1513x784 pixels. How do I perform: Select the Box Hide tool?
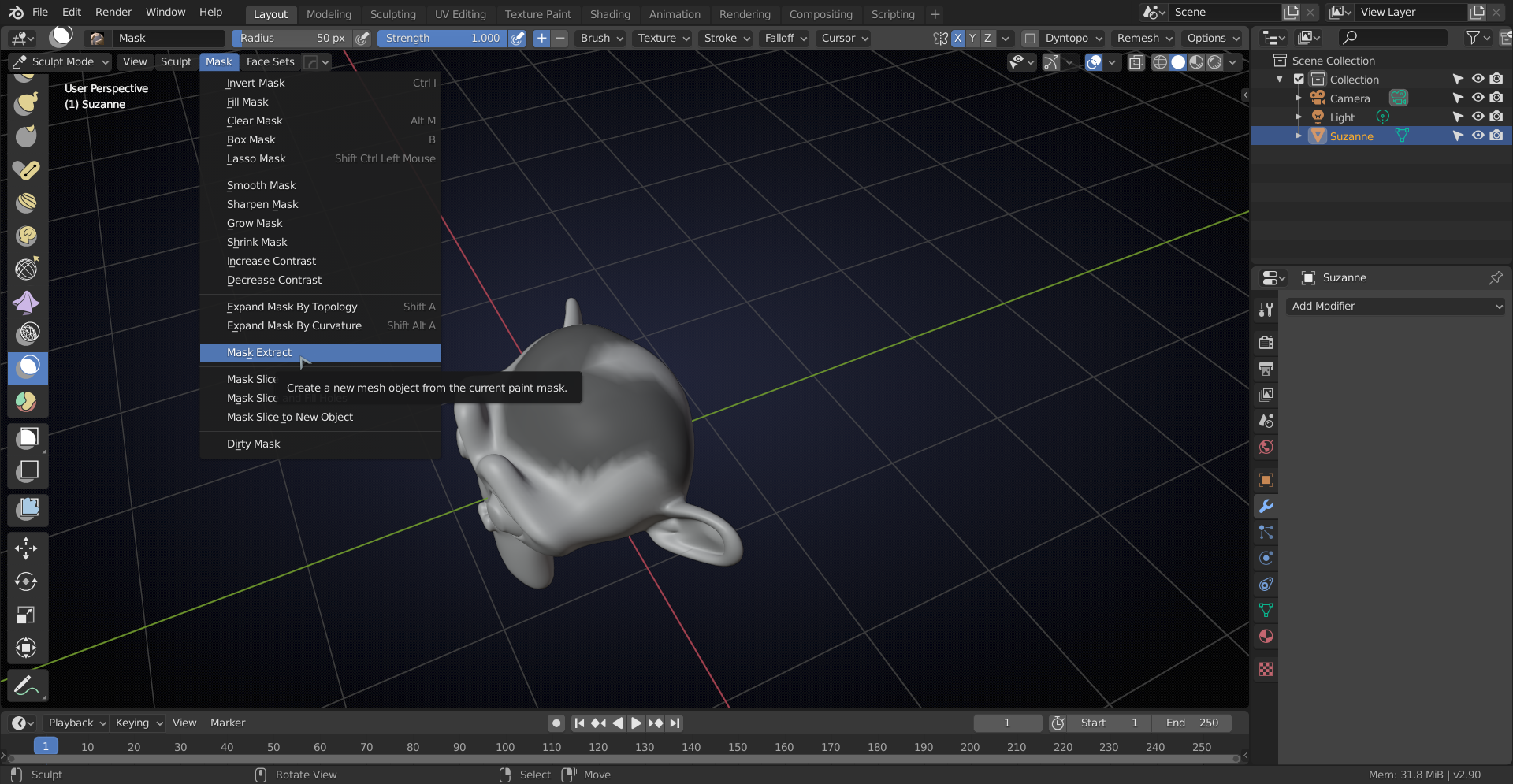28,471
